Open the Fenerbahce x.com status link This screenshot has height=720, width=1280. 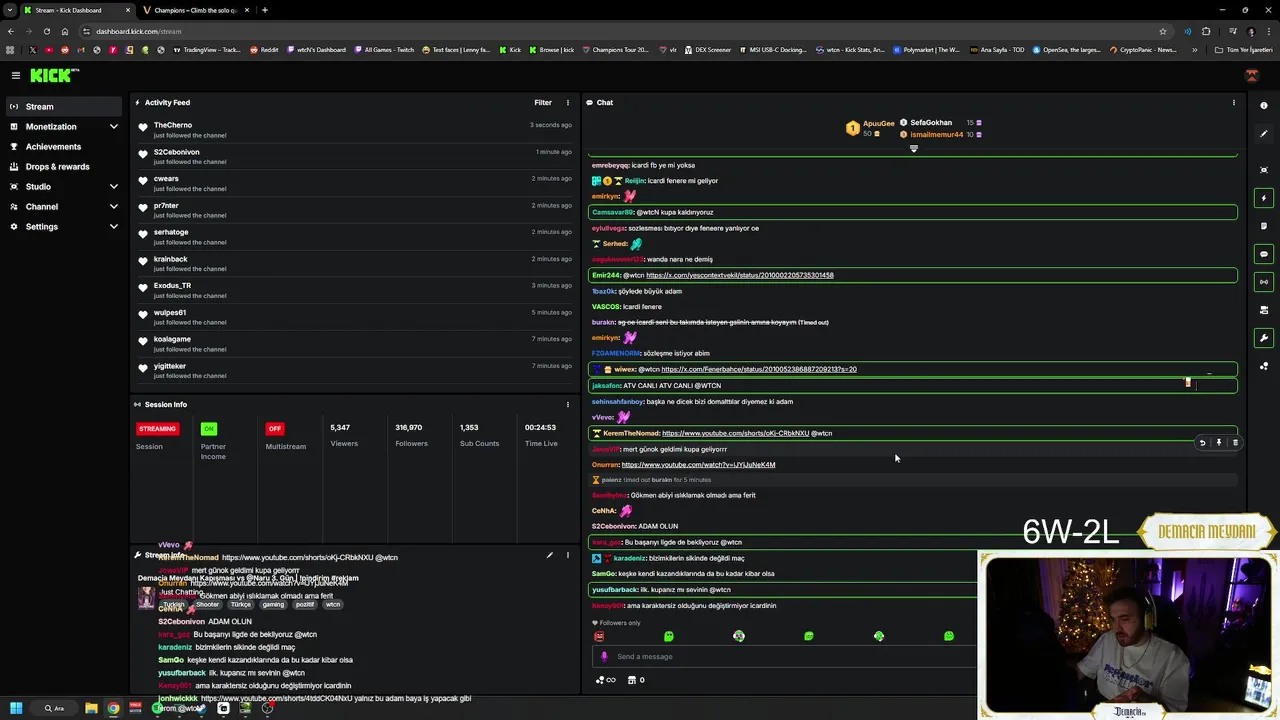click(x=758, y=369)
